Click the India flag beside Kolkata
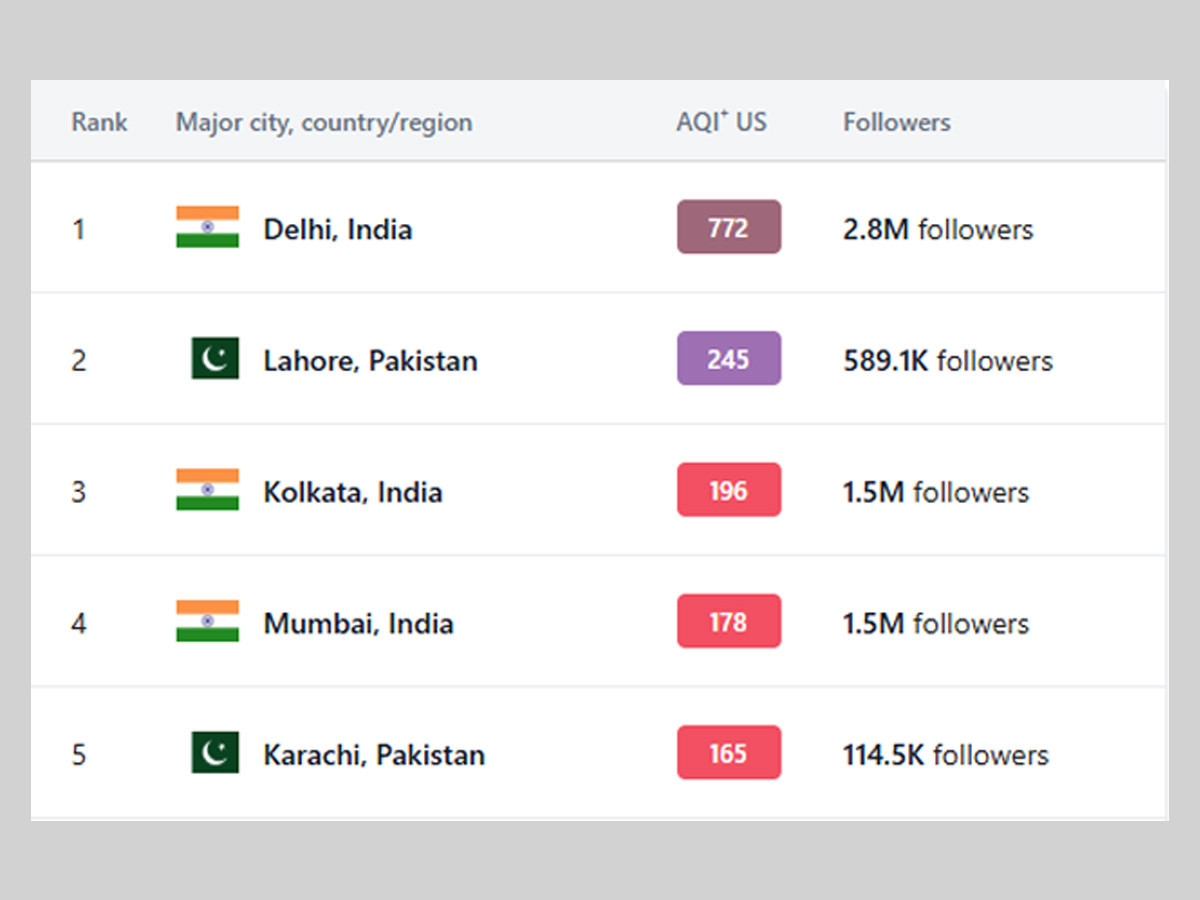The width and height of the screenshot is (1200, 900). [x=207, y=490]
